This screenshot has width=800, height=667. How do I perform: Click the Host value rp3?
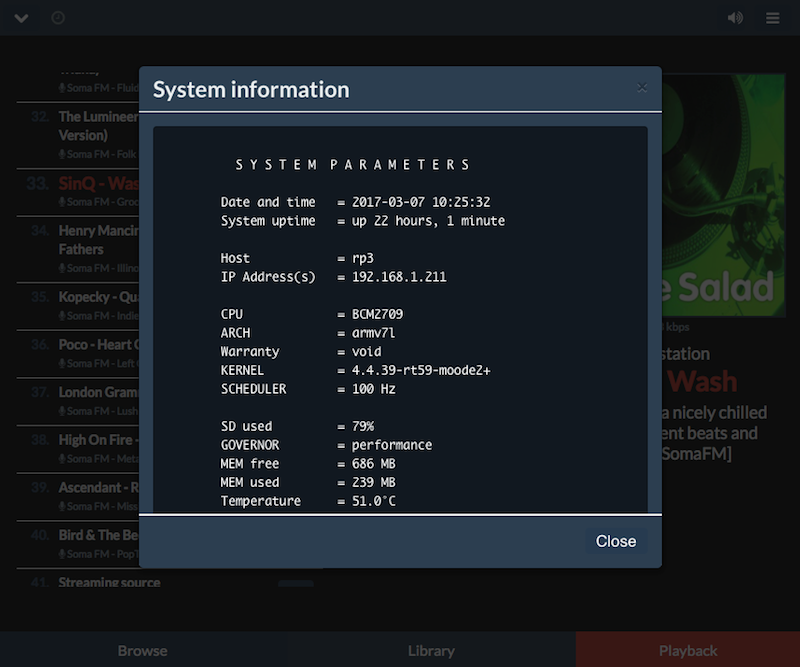[x=363, y=259]
